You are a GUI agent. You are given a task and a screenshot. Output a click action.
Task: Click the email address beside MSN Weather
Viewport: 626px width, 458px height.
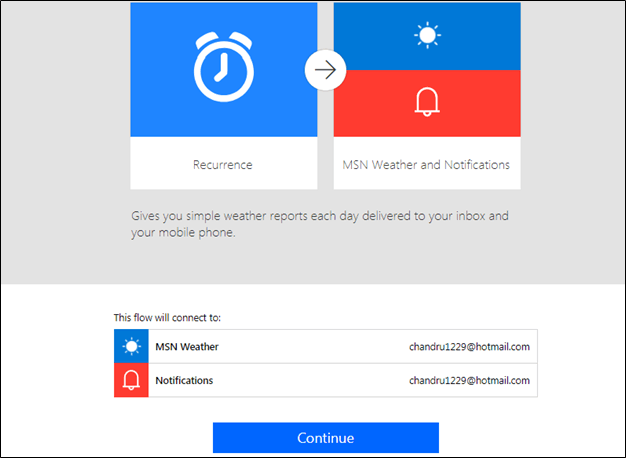(x=469, y=347)
